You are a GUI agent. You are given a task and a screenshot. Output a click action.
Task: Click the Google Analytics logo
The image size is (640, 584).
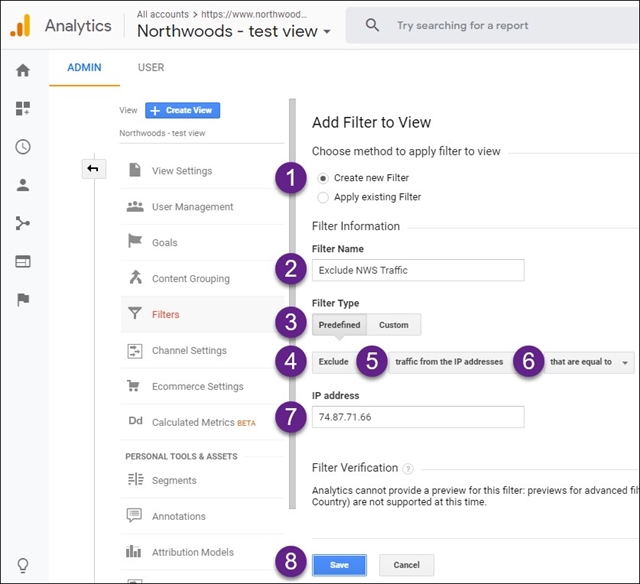tap(20, 26)
